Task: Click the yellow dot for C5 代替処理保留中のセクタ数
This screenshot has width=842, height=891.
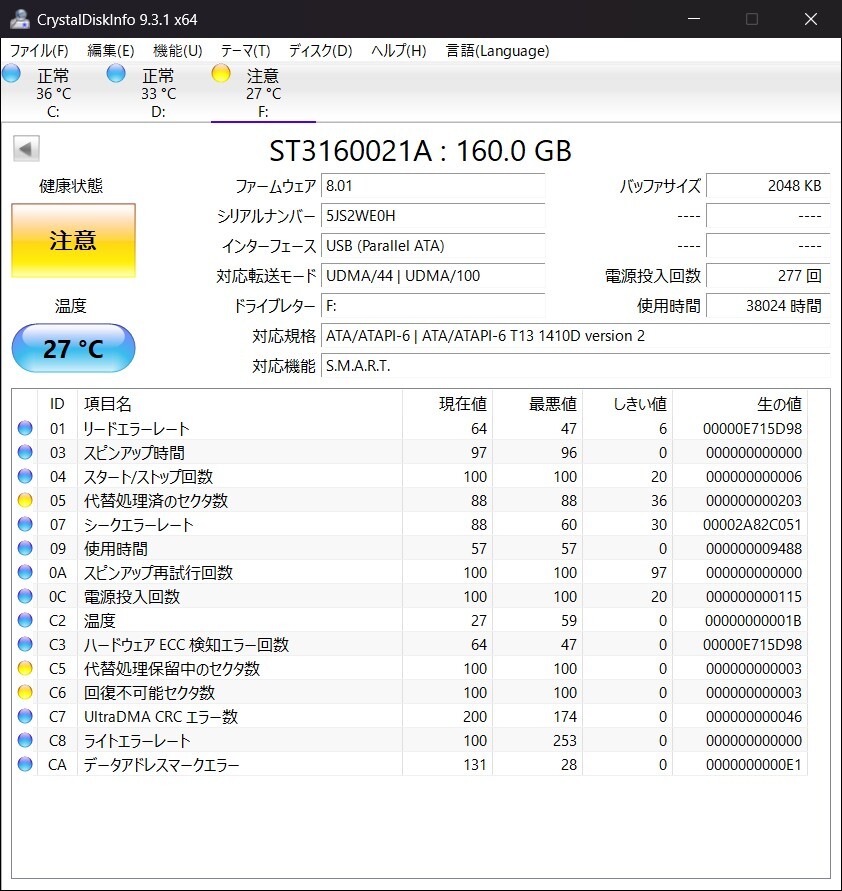Action: point(25,668)
